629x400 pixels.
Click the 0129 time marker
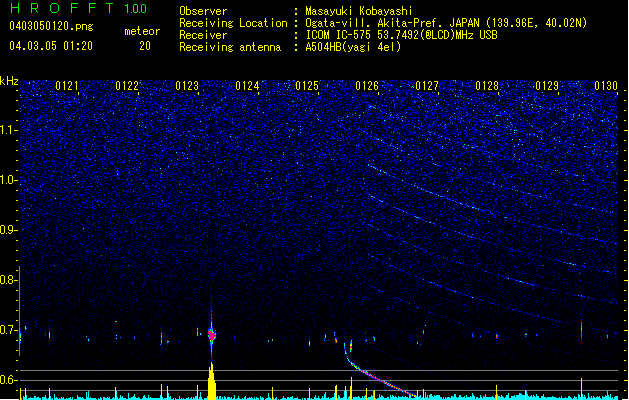coord(547,86)
